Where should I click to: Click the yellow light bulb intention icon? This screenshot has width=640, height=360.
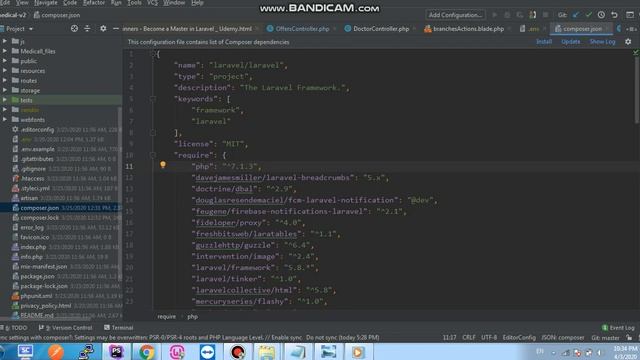163,165
